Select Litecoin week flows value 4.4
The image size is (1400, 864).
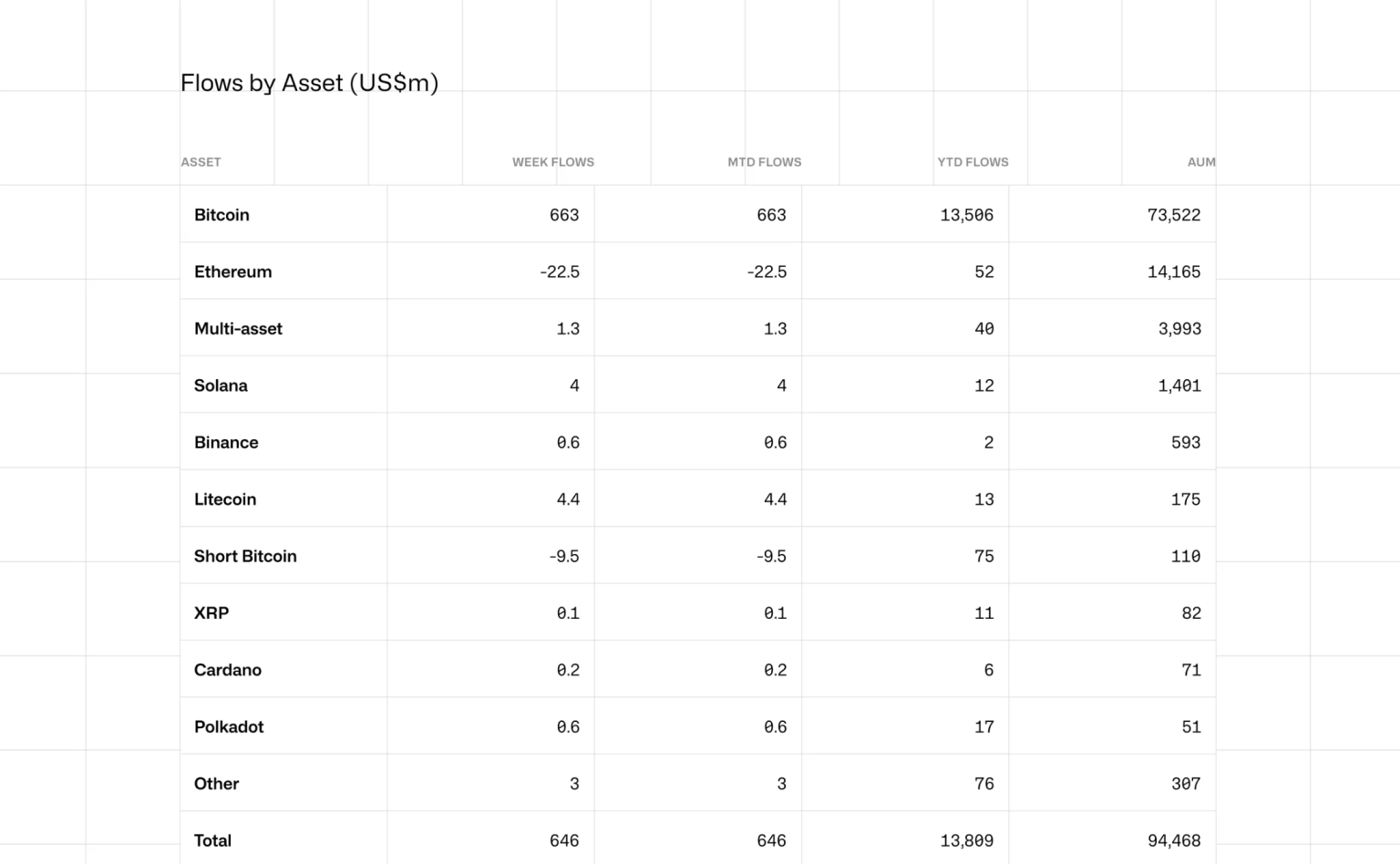(568, 499)
